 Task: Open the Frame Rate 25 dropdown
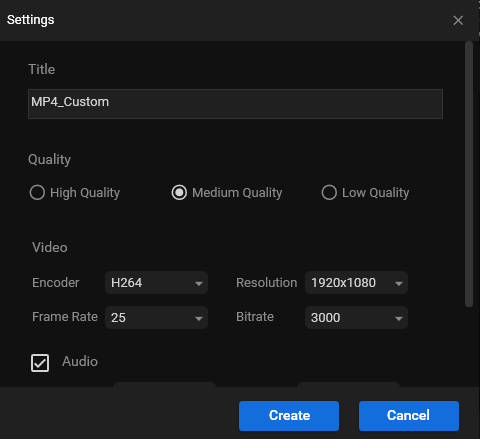(156, 318)
